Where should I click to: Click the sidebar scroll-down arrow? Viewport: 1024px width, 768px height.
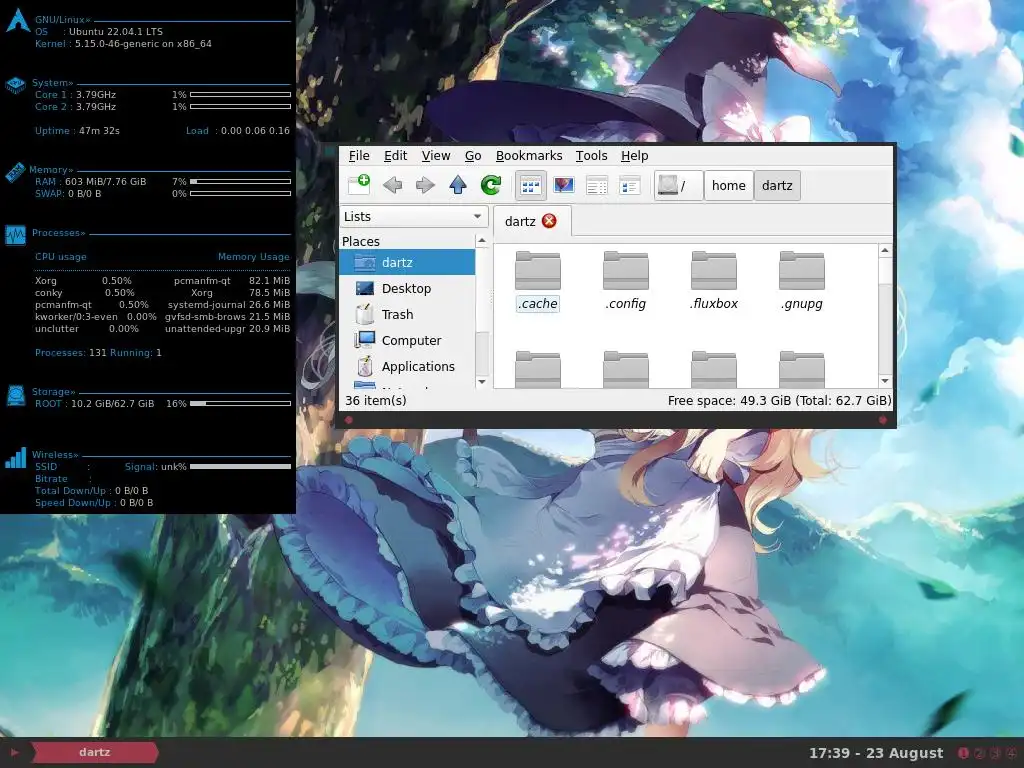[482, 381]
